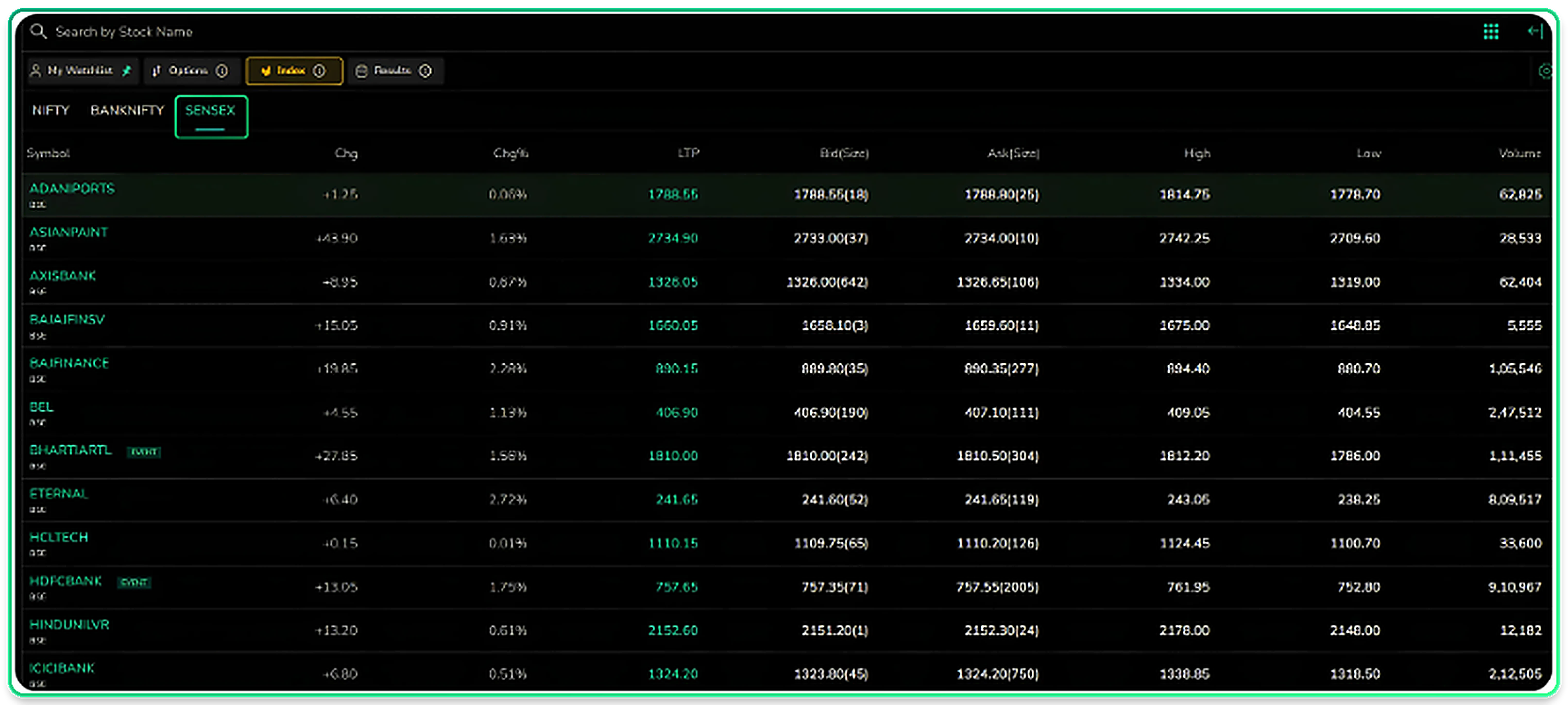Open the ASIANPAINT stock symbol
Image resolution: width=1568 pixels, height=705 pixels.
[68, 232]
